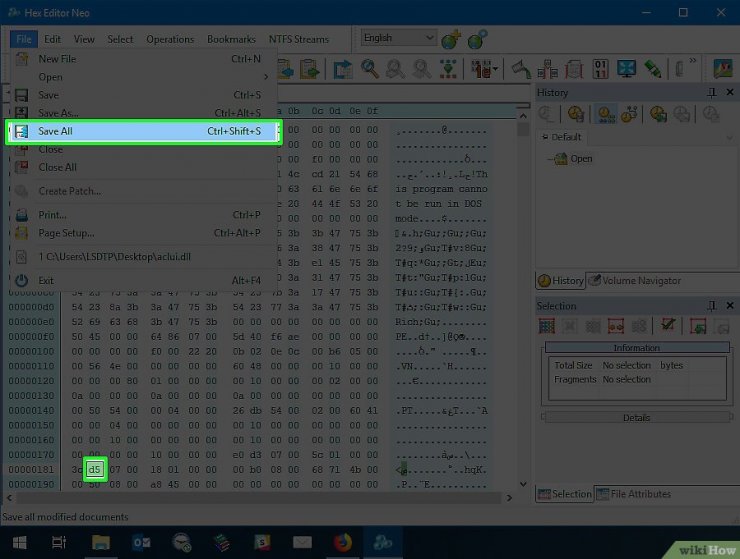Choose Print... in the File menu
The height and width of the screenshot is (559, 740).
(x=143, y=215)
